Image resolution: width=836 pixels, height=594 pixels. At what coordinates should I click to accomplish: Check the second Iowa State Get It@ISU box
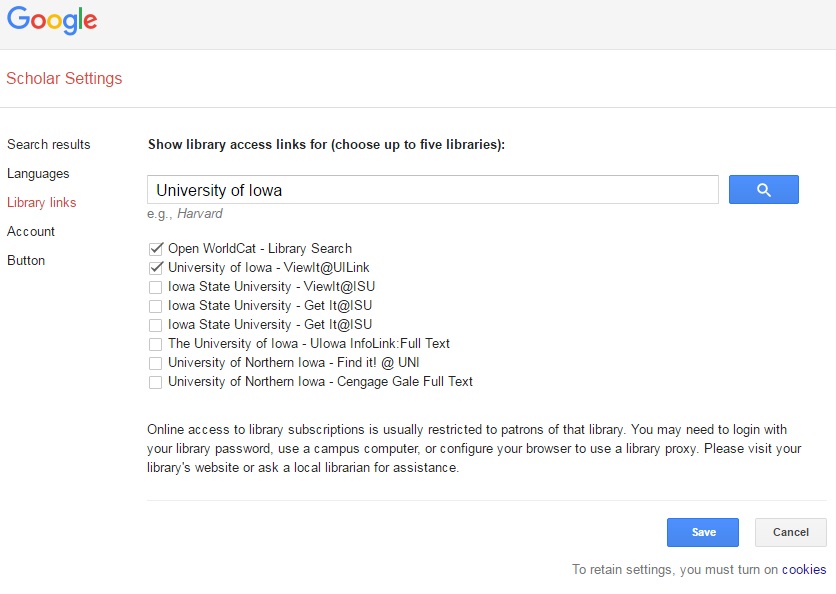point(155,325)
